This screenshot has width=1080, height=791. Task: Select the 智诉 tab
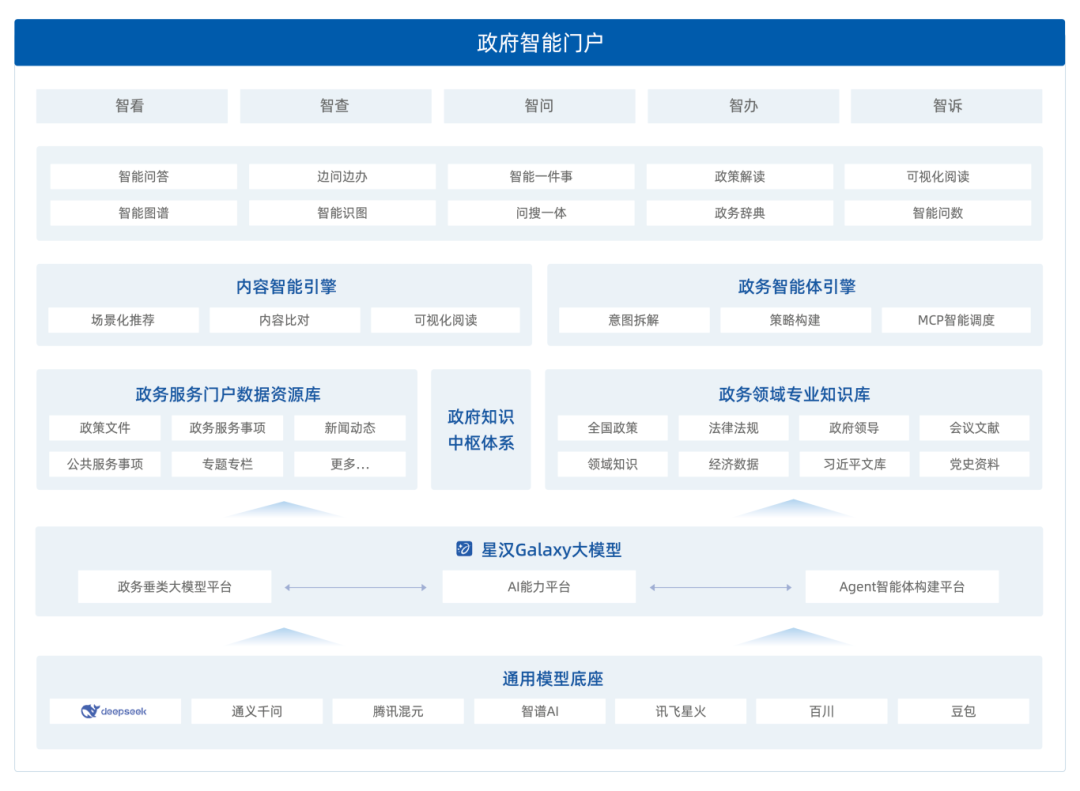click(946, 106)
